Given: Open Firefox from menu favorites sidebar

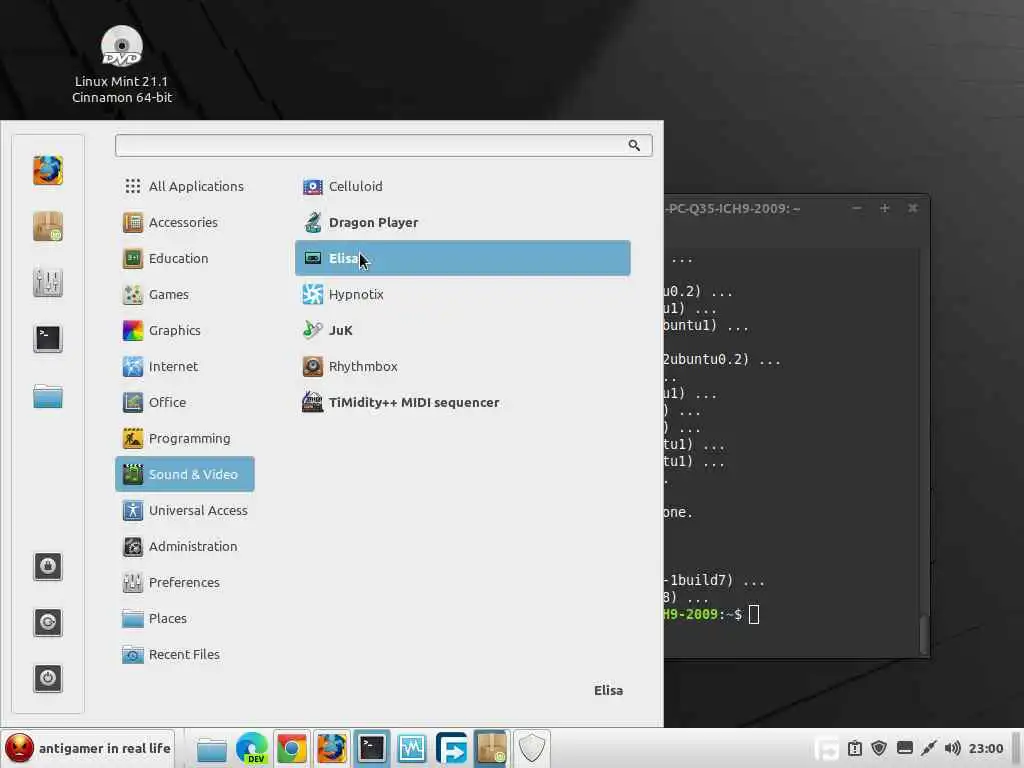Looking at the screenshot, I should tap(48, 170).
